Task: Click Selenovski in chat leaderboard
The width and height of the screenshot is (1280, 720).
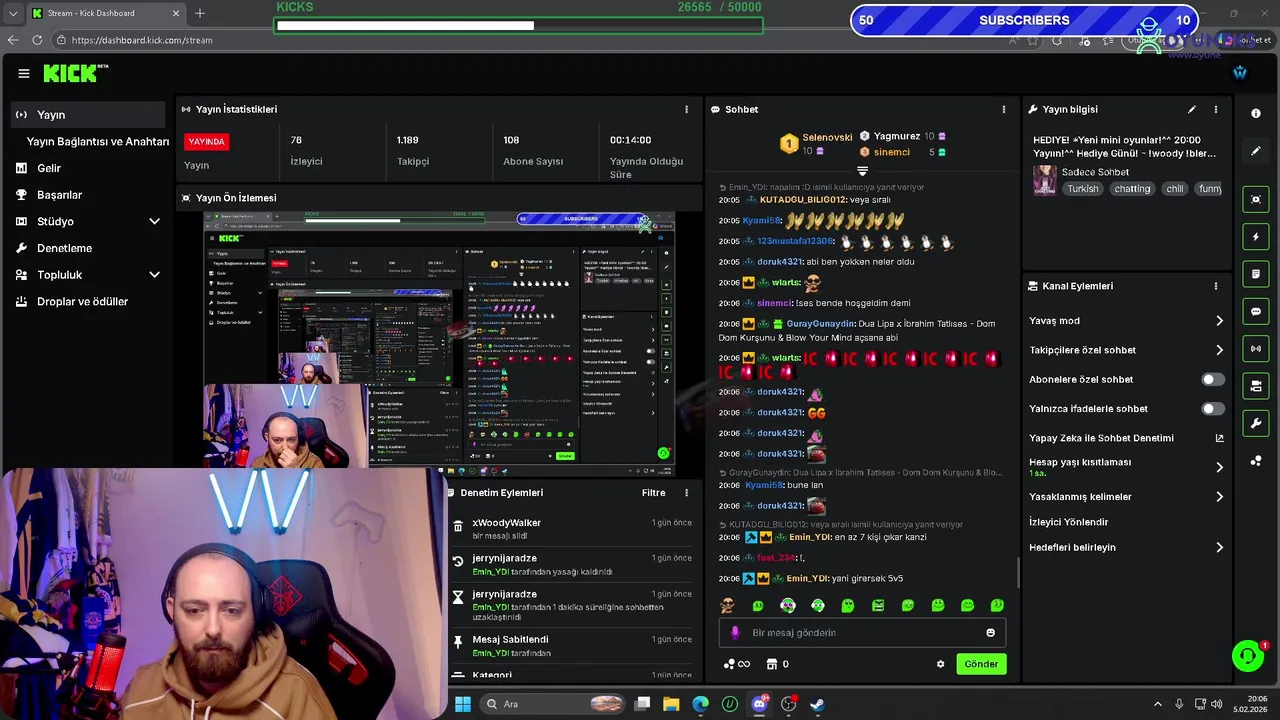Action: tap(827, 137)
